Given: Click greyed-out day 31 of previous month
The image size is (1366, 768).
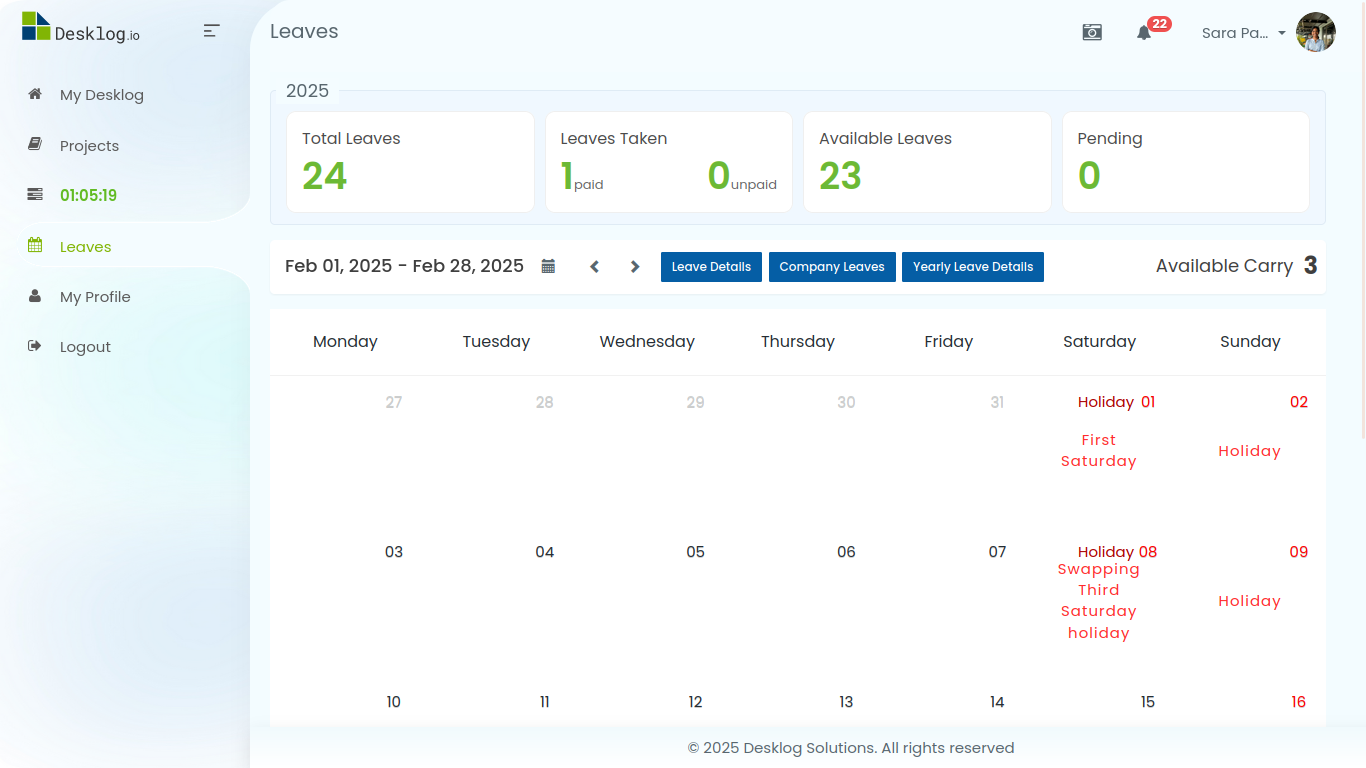Looking at the screenshot, I should pos(997,402).
